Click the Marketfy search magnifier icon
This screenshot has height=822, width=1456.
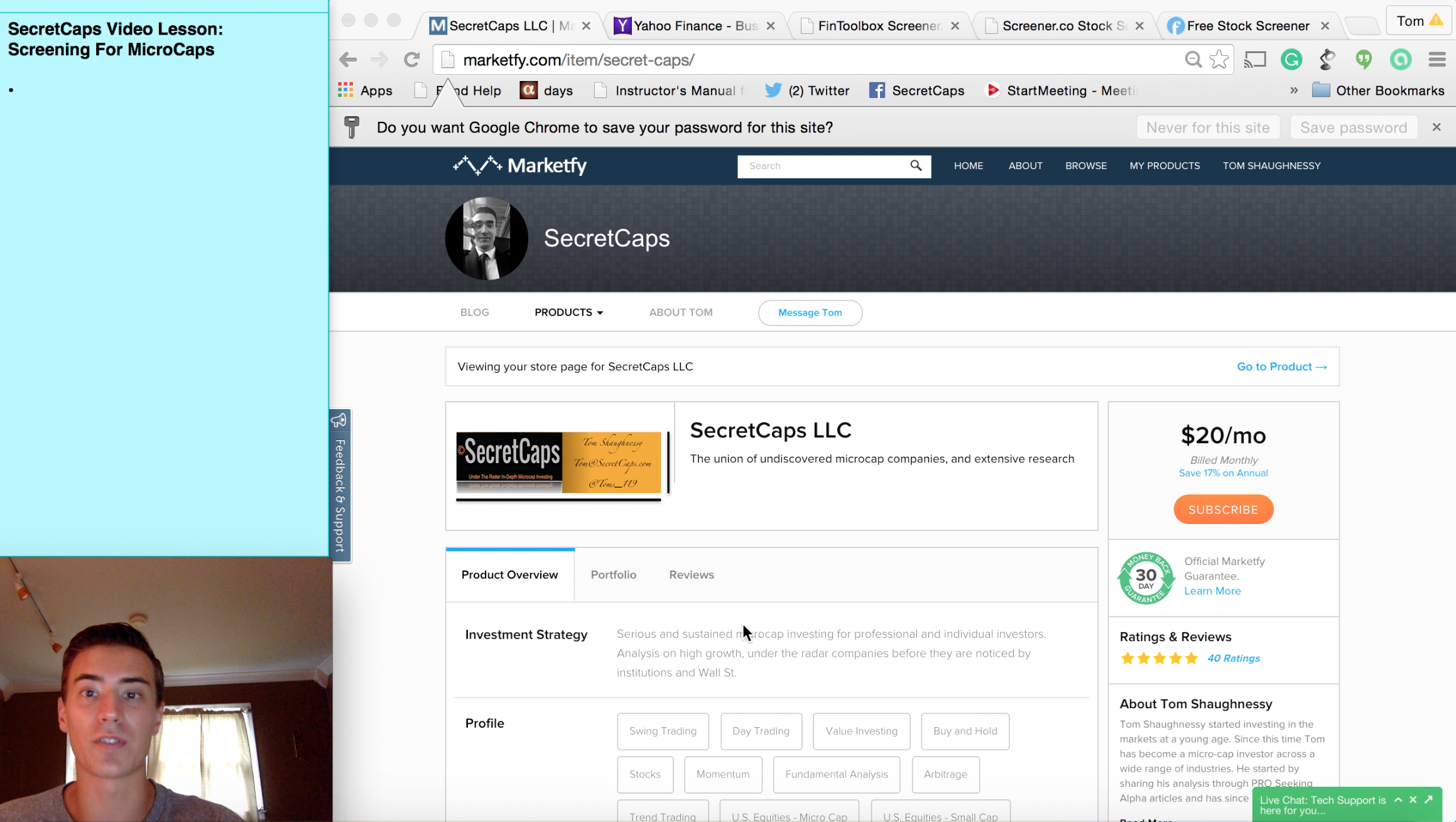[x=916, y=166]
